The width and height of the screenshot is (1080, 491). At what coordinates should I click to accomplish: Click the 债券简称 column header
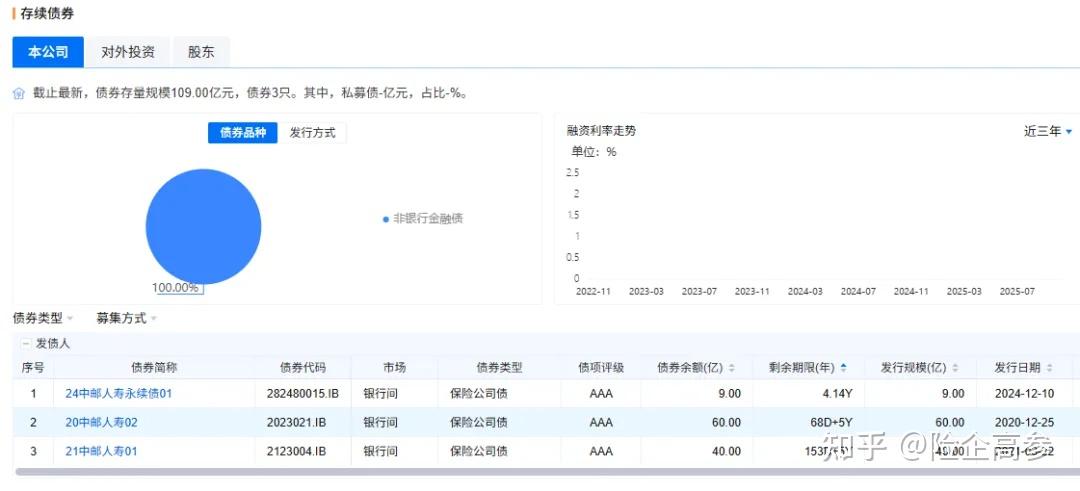tap(154, 368)
